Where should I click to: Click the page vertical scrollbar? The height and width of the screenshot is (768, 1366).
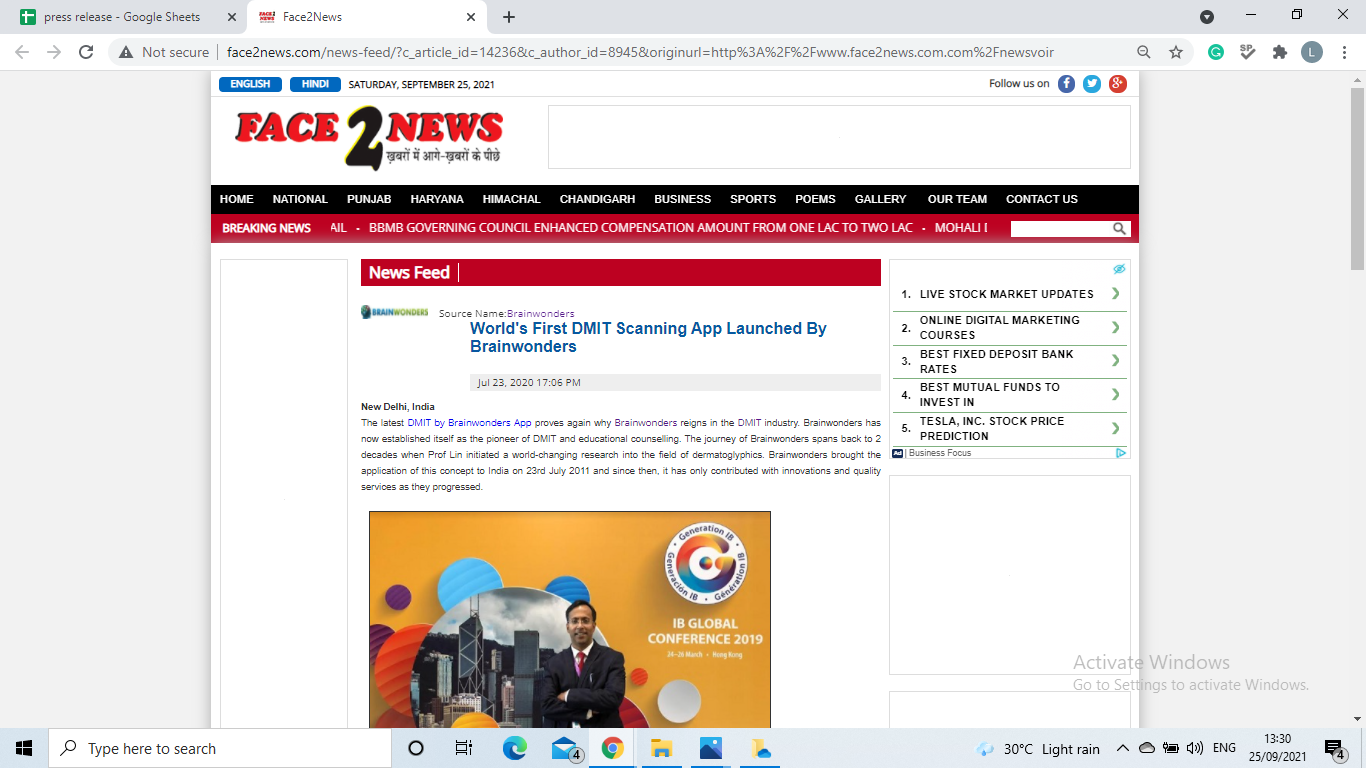(x=1357, y=180)
